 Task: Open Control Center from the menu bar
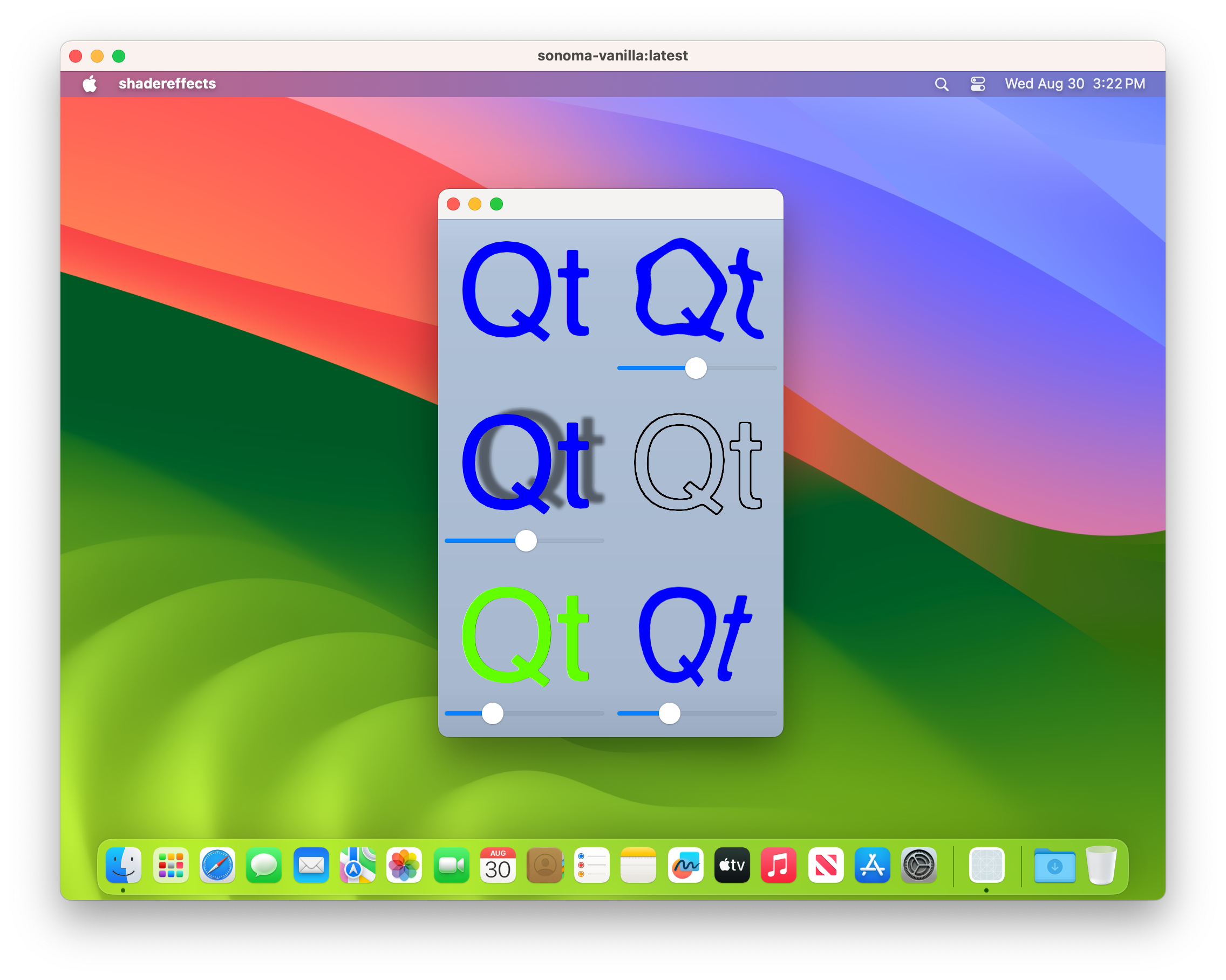coord(977,84)
